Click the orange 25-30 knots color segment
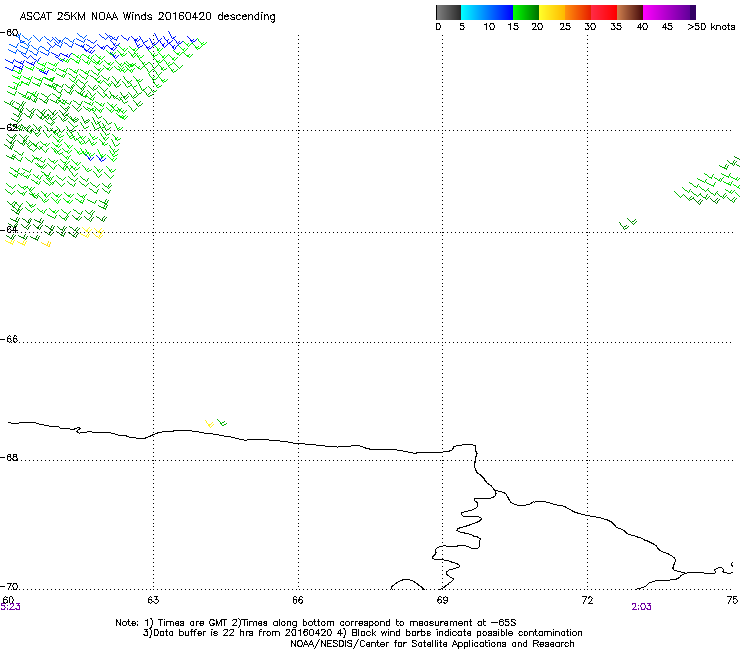Image resolution: width=740 pixels, height=650 pixels. [x=578, y=12]
